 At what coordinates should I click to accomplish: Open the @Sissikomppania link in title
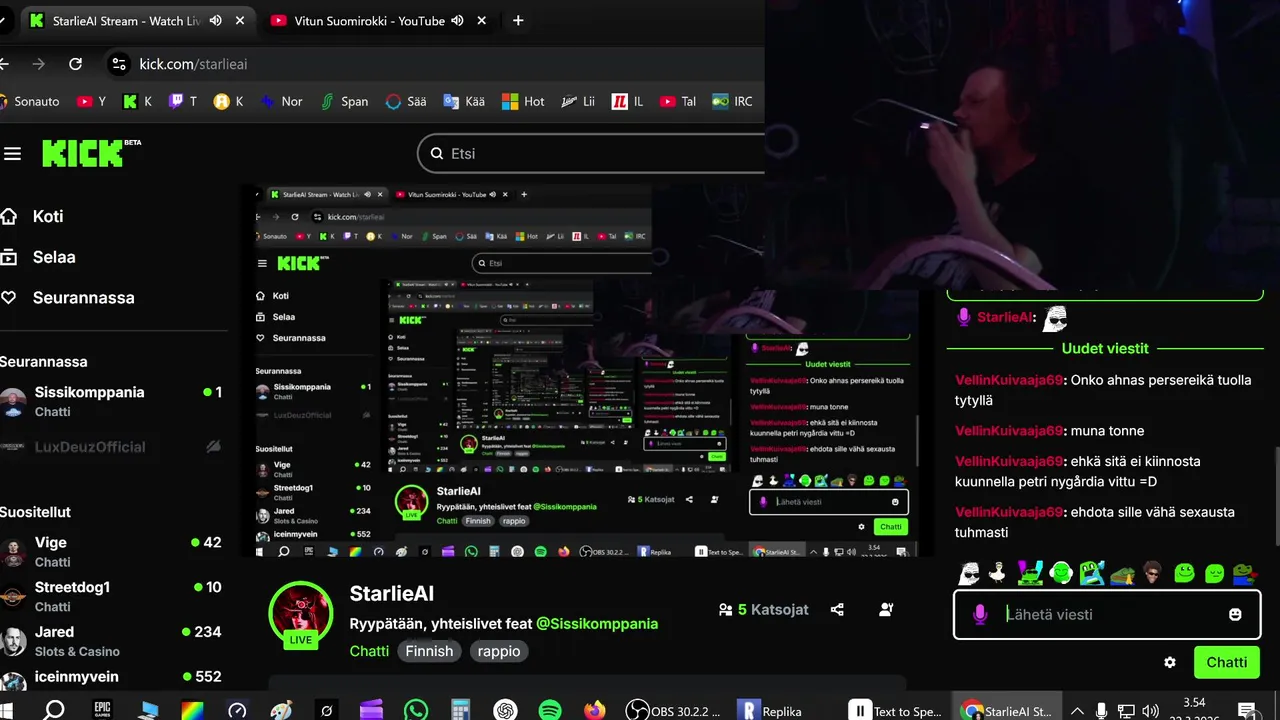[x=597, y=623]
